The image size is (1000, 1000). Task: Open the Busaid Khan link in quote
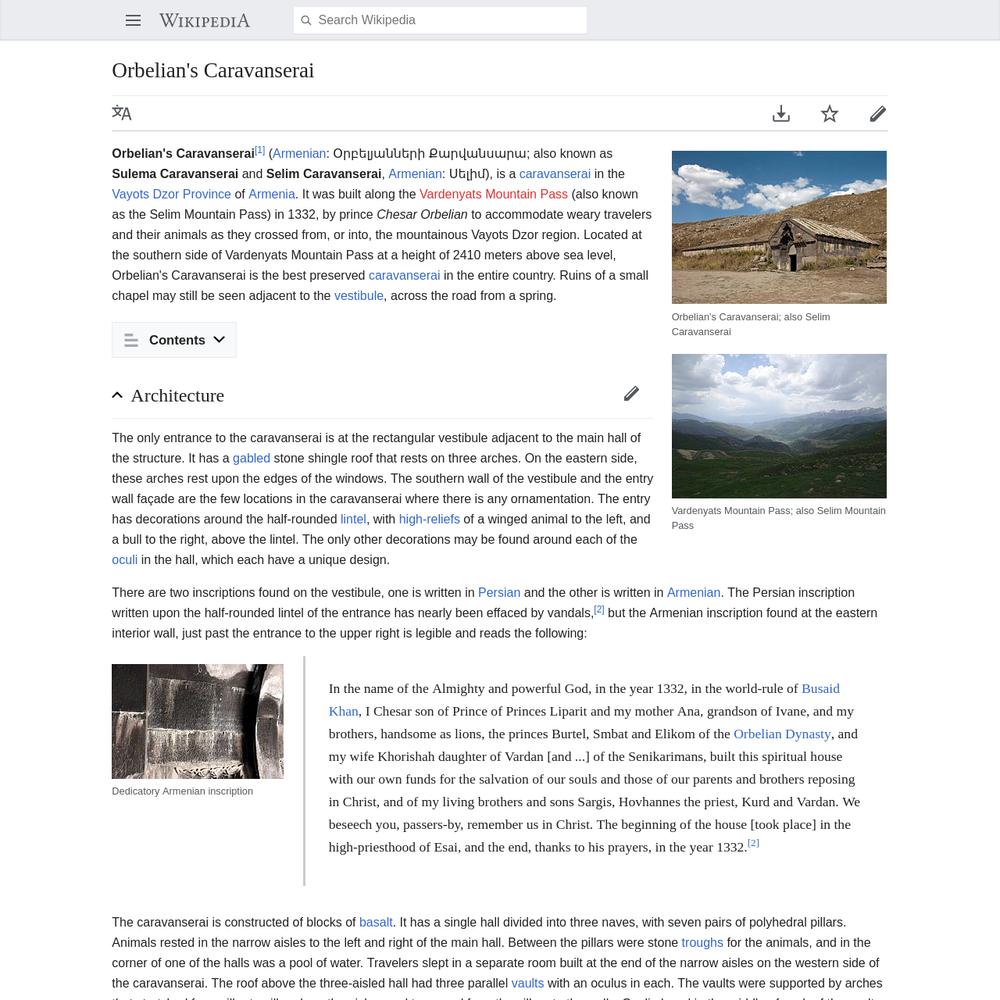820,689
